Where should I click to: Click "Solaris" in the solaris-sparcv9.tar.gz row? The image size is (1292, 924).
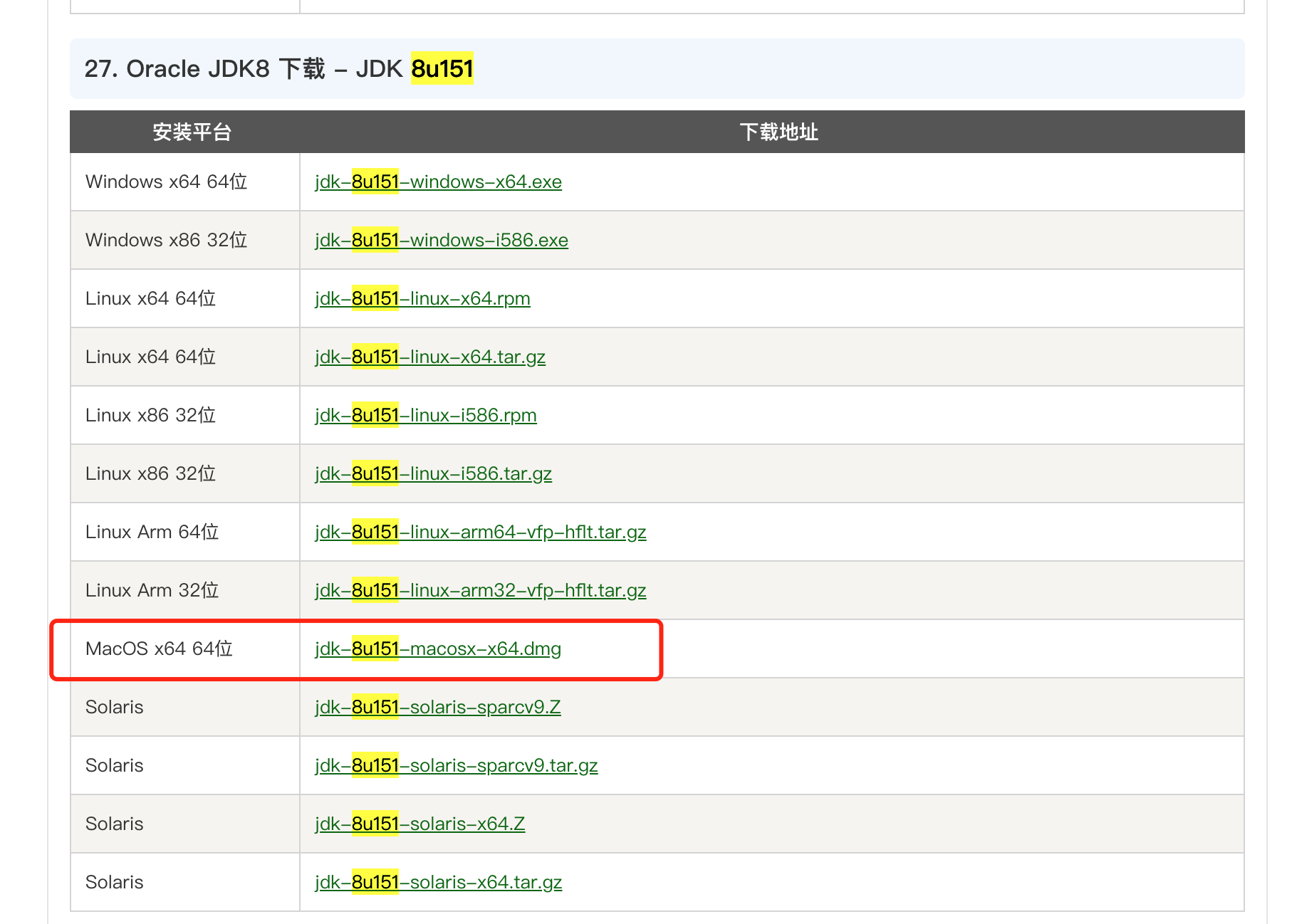pyautogui.click(x=115, y=766)
